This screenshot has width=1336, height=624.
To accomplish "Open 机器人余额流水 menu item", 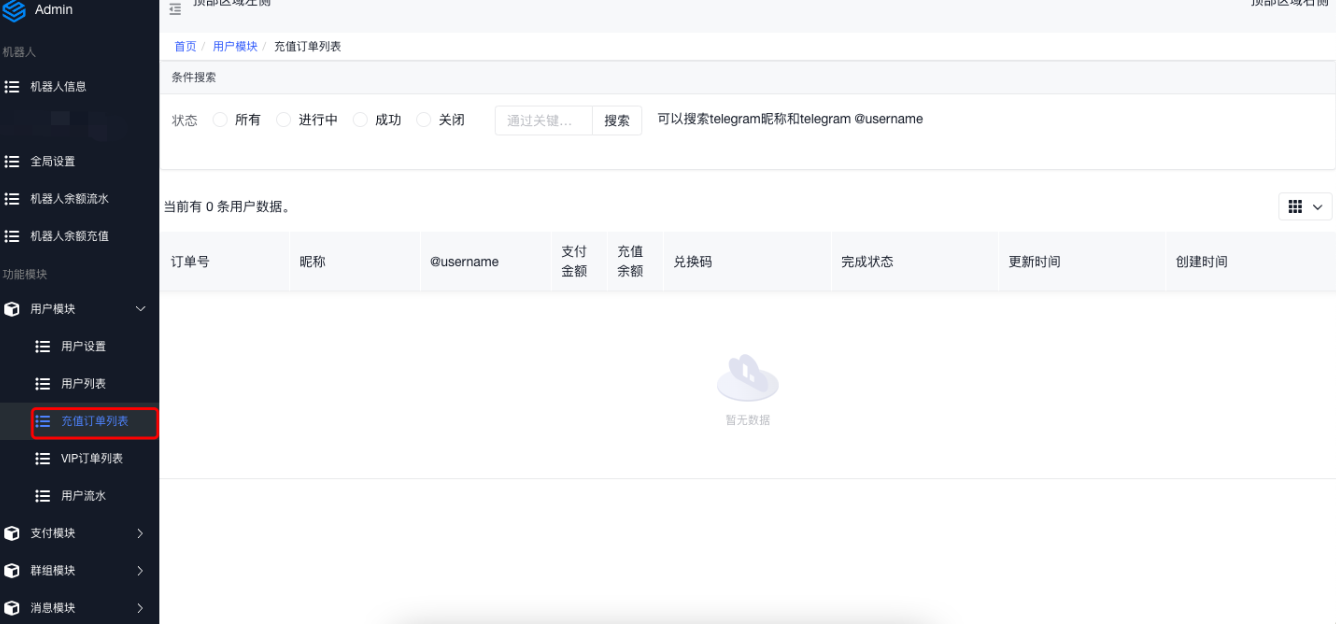I will [x=69, y=199].
